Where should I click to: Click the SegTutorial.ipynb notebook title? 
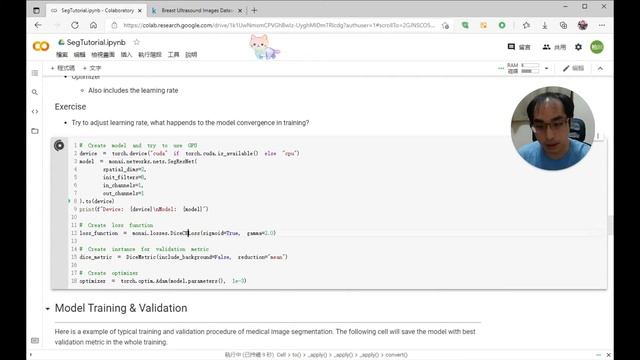pos(96,42)
